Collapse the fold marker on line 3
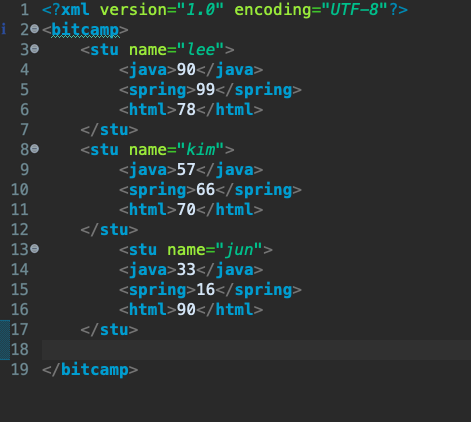The image size is (471, 422). coord(34,49)
